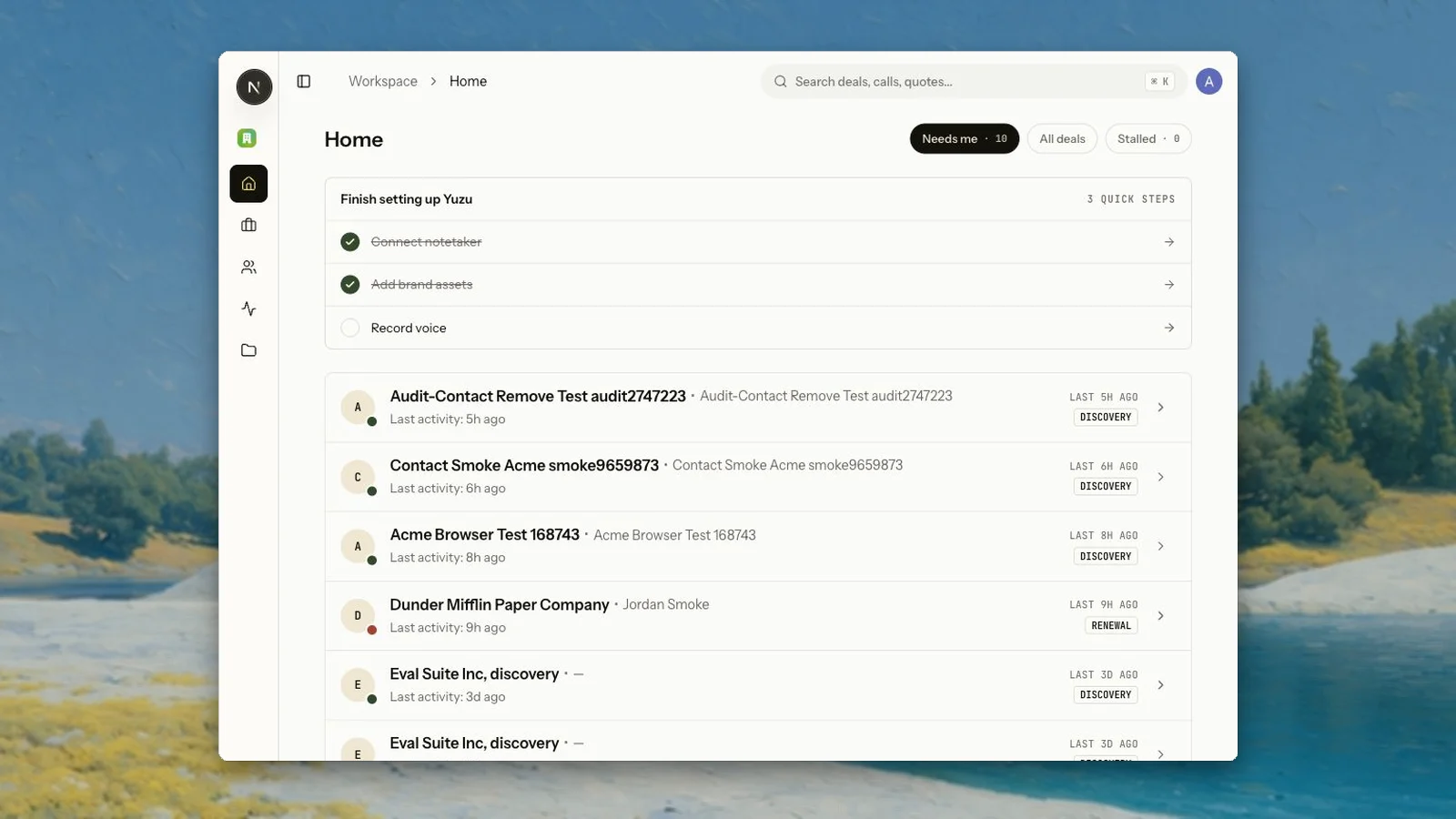Open the activity pulse icon in sidebar
Viewport: 1456px width, 819px height.
pos(248,308)
